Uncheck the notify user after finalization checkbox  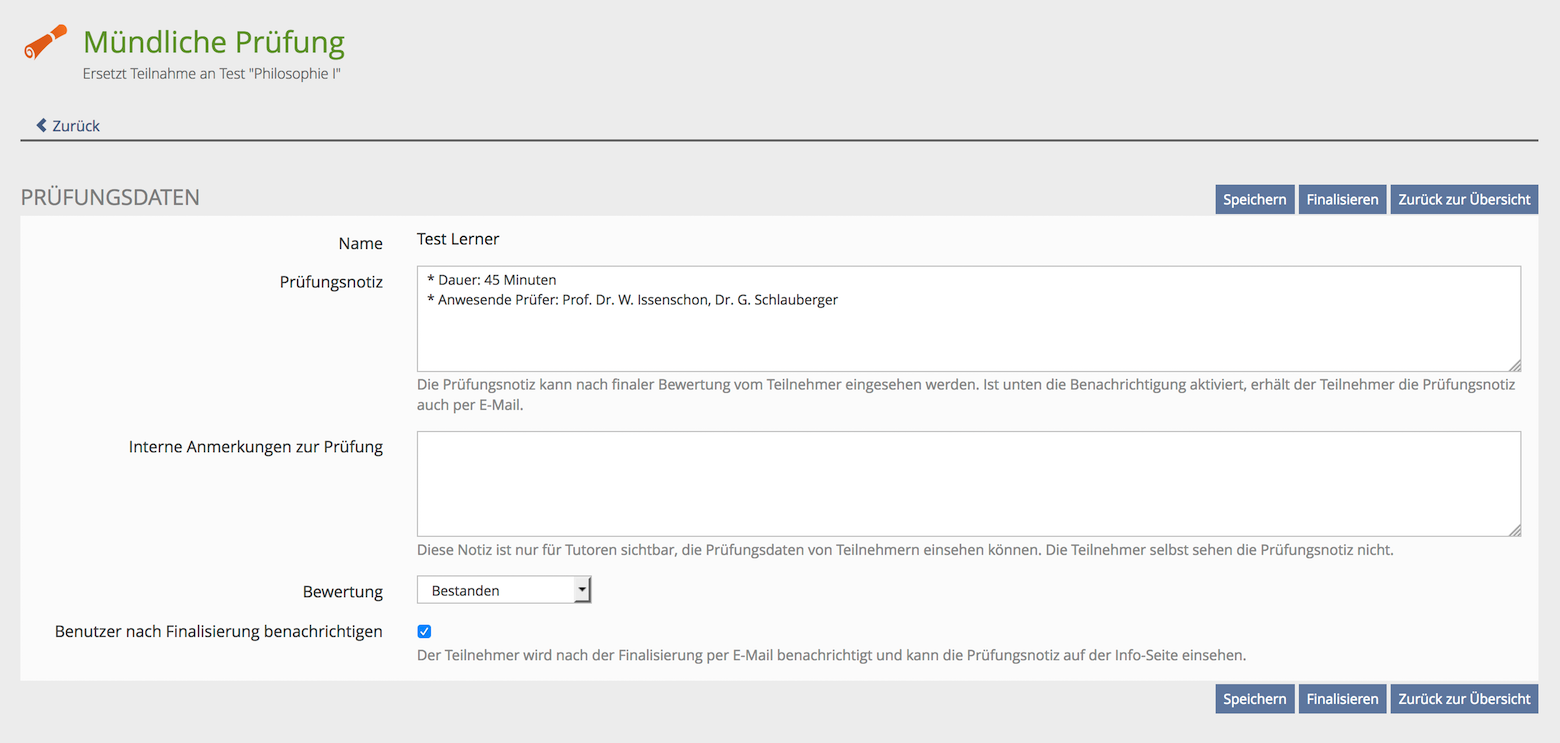click(x=424, y=631)
